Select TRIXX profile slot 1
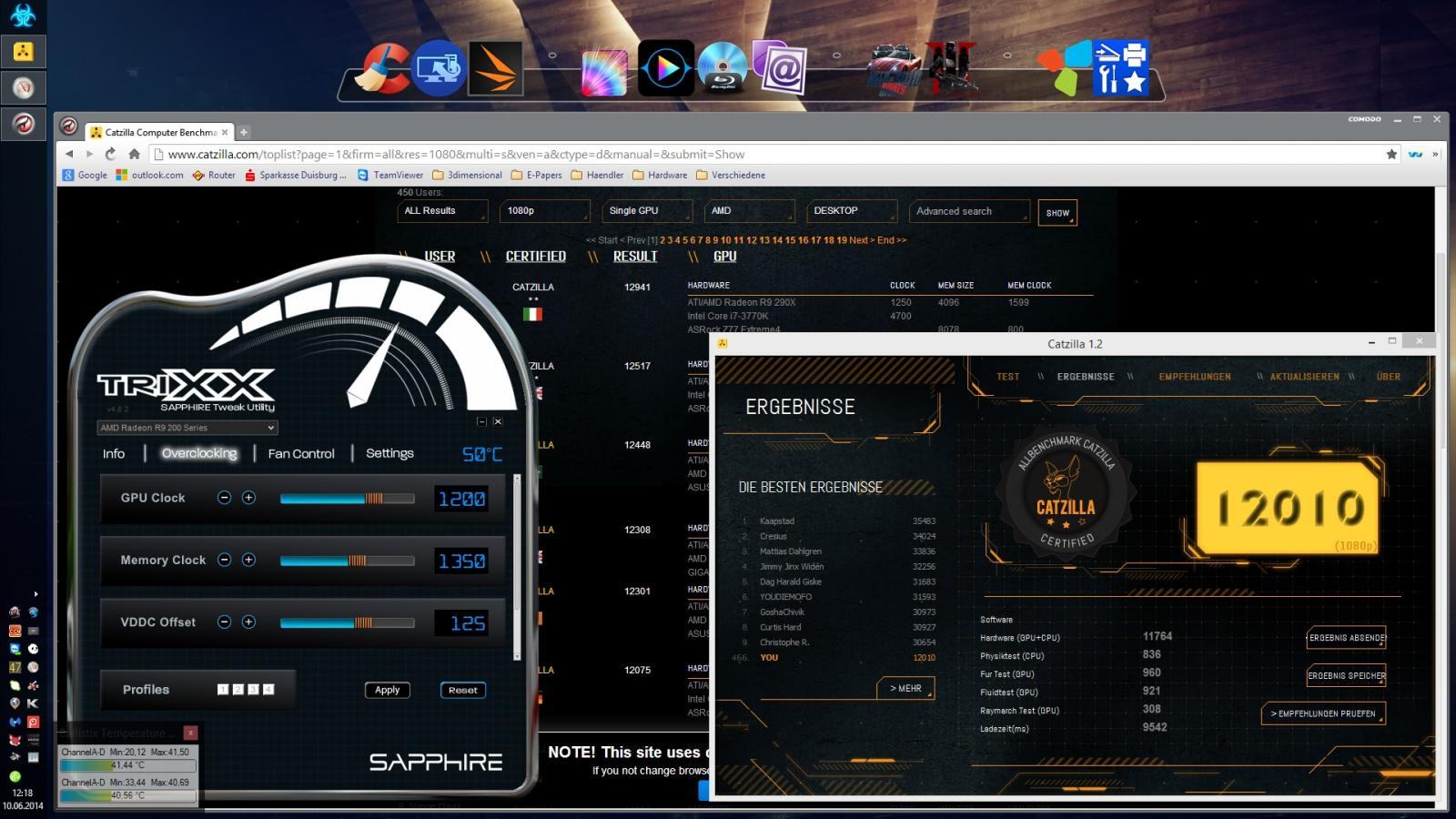This screenshot has width=1456, height=819. click(222, 690)
